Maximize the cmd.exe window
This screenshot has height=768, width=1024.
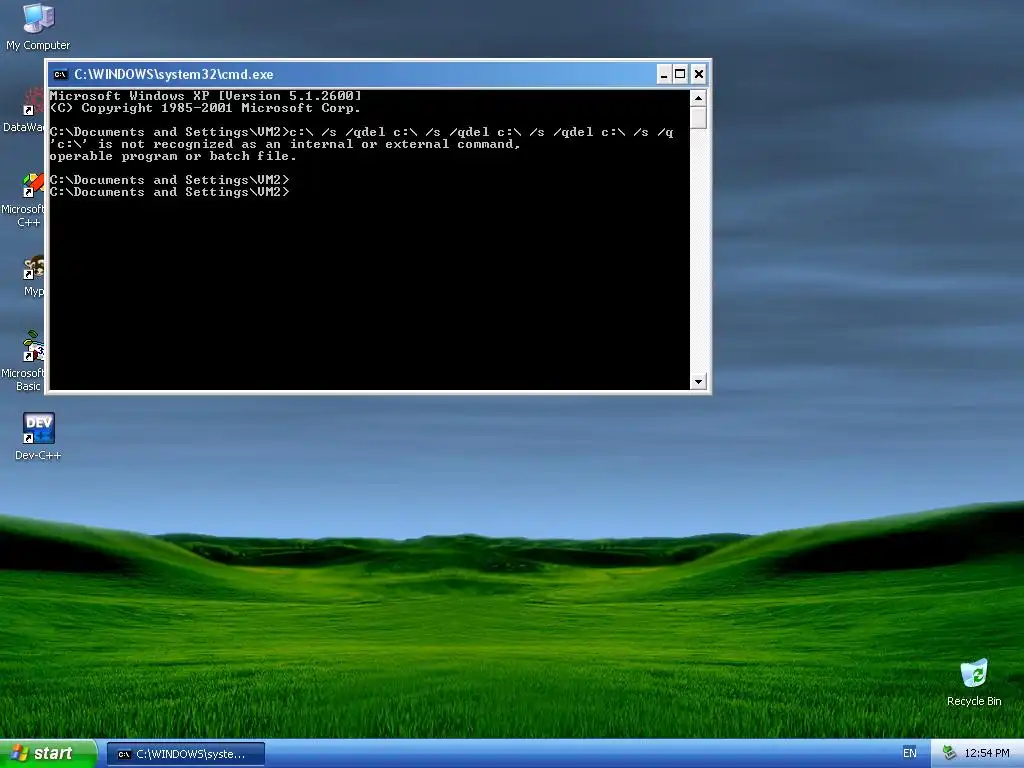click(680, 74)
